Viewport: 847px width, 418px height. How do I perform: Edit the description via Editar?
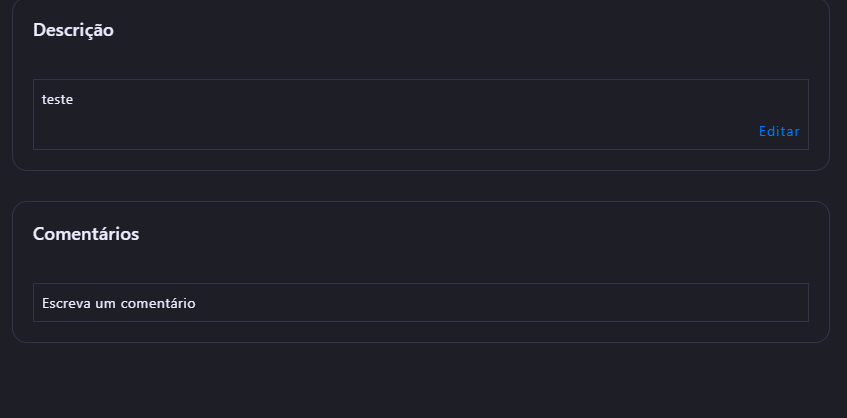tap(779, 131)
